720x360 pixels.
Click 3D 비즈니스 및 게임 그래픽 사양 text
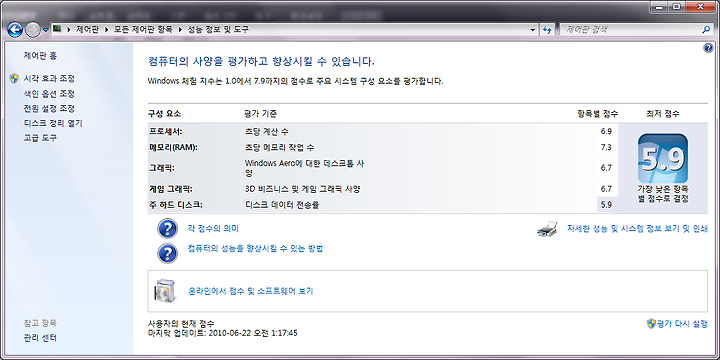303,189
